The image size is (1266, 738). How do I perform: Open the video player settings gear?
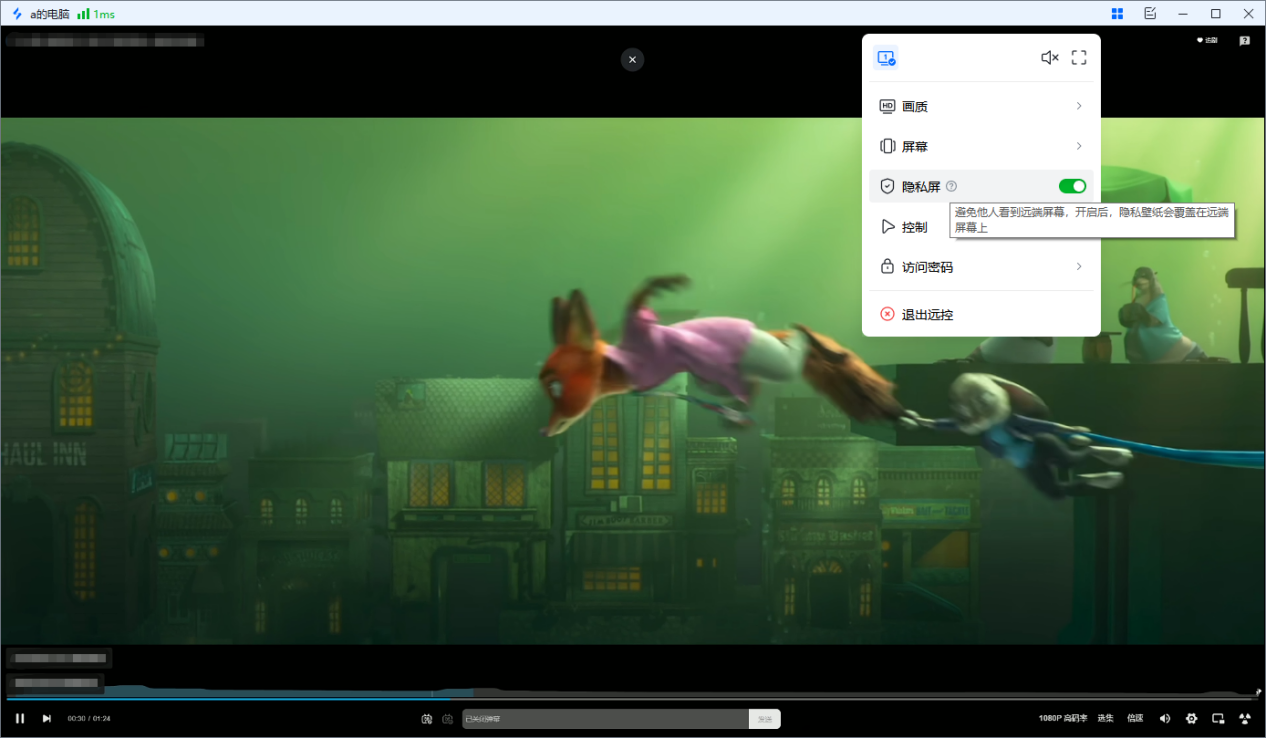pos(1191,718)
